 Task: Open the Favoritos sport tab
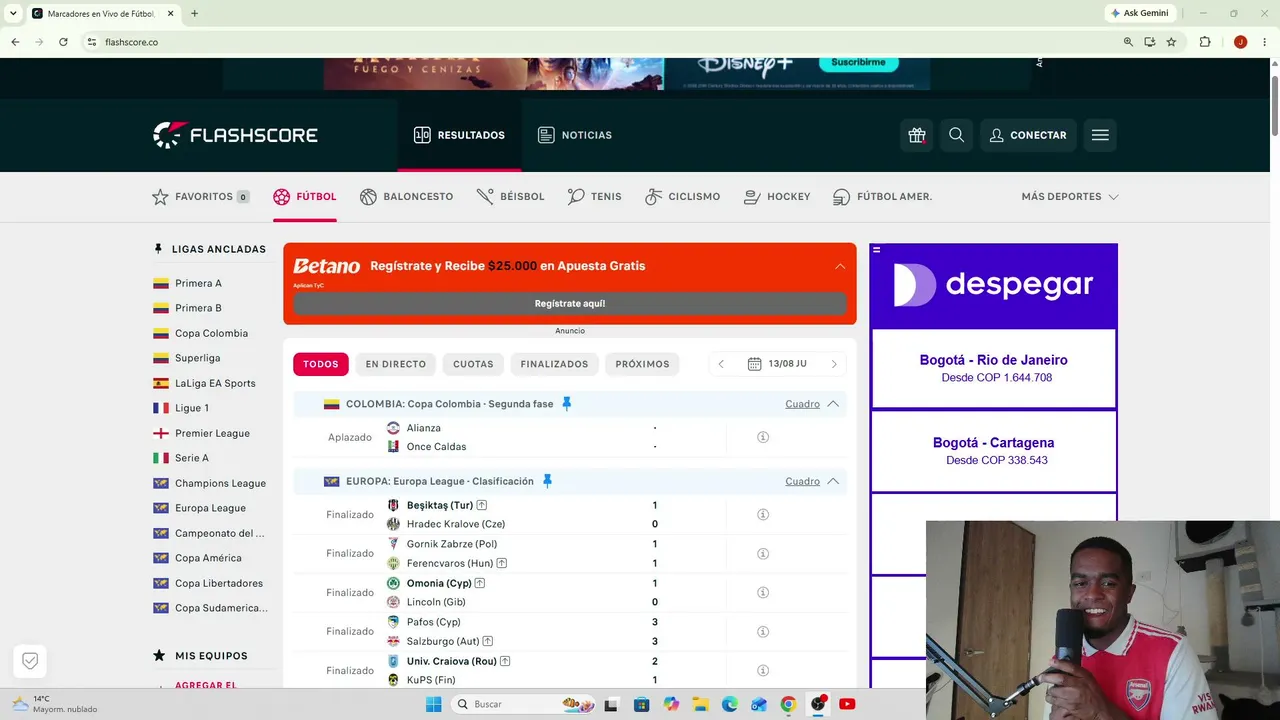201,197
